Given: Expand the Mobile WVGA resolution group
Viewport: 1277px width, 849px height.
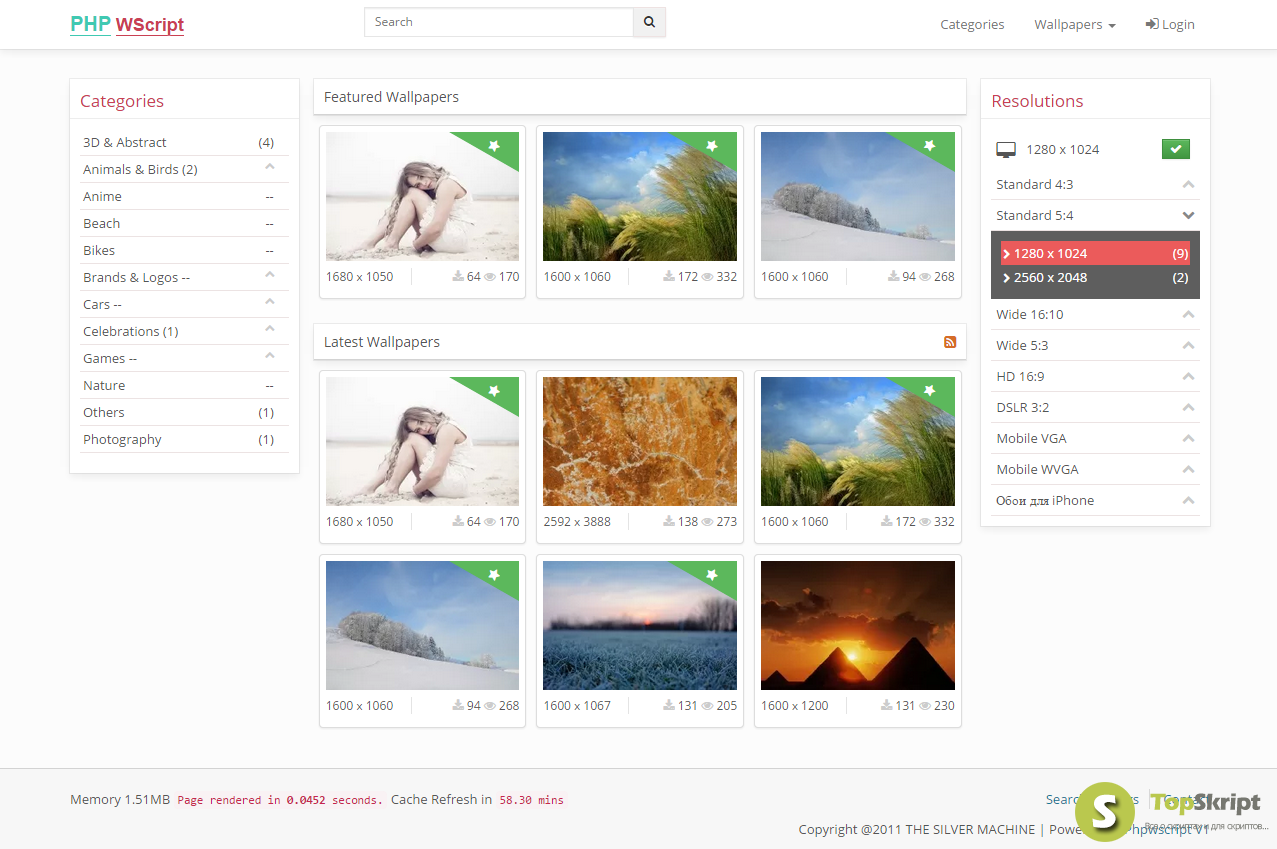Looking at the screenshot, I should (x=1095, y=469).
